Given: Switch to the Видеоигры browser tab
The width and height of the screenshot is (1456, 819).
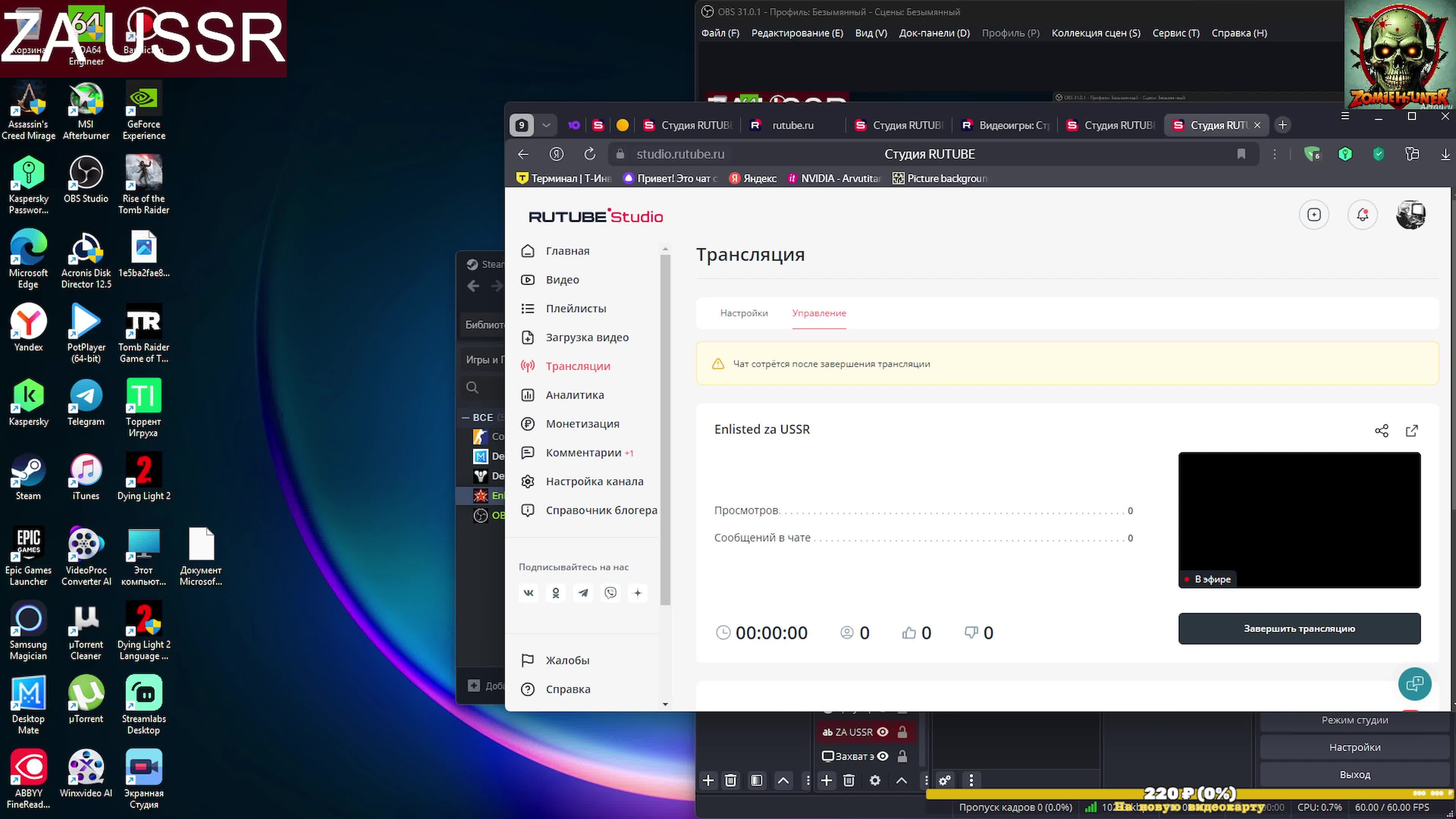Looking at the screenshot, I should [1006, 126].
